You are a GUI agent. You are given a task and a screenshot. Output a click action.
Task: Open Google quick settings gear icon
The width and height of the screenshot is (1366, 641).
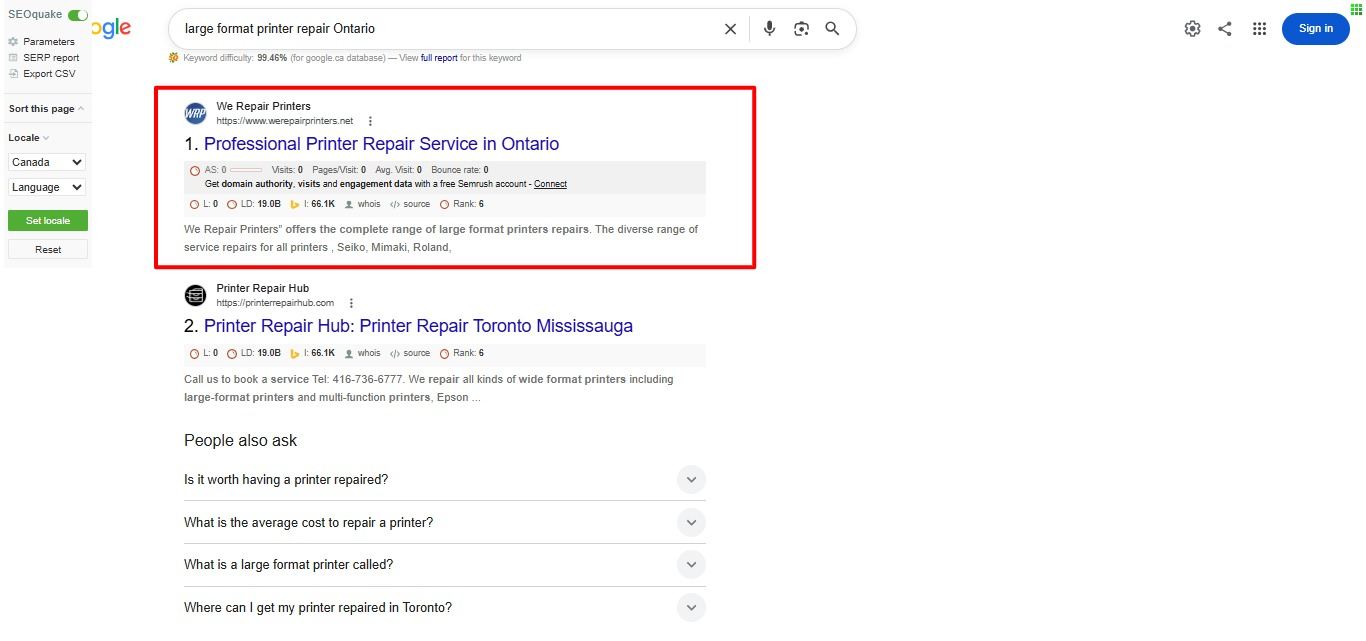point(1192,29)
